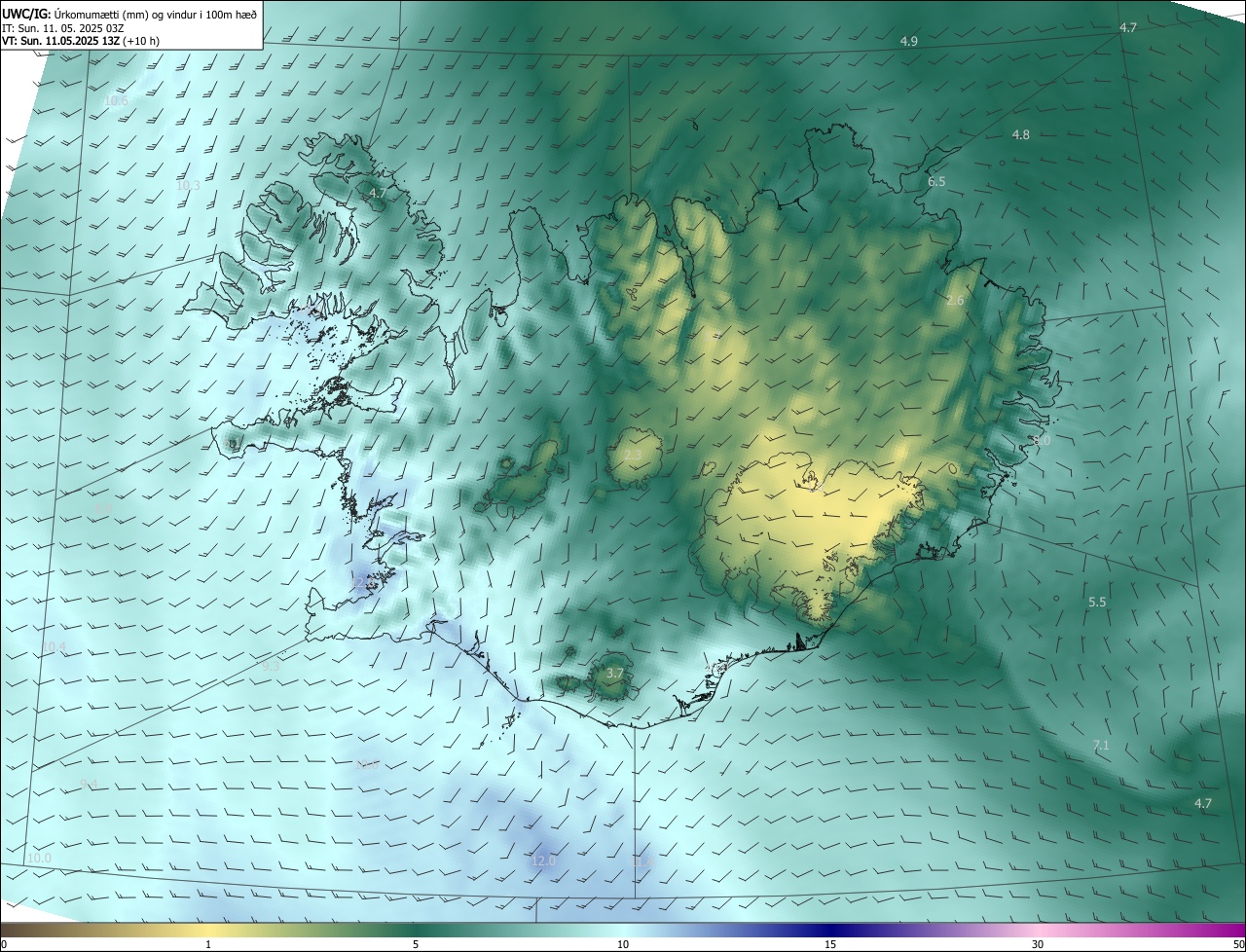The height and width of the screenshot is (952, 1246).
Task: Click the 9.3 value label on the map
Action: pyautogui.click(x=271, y=666)
